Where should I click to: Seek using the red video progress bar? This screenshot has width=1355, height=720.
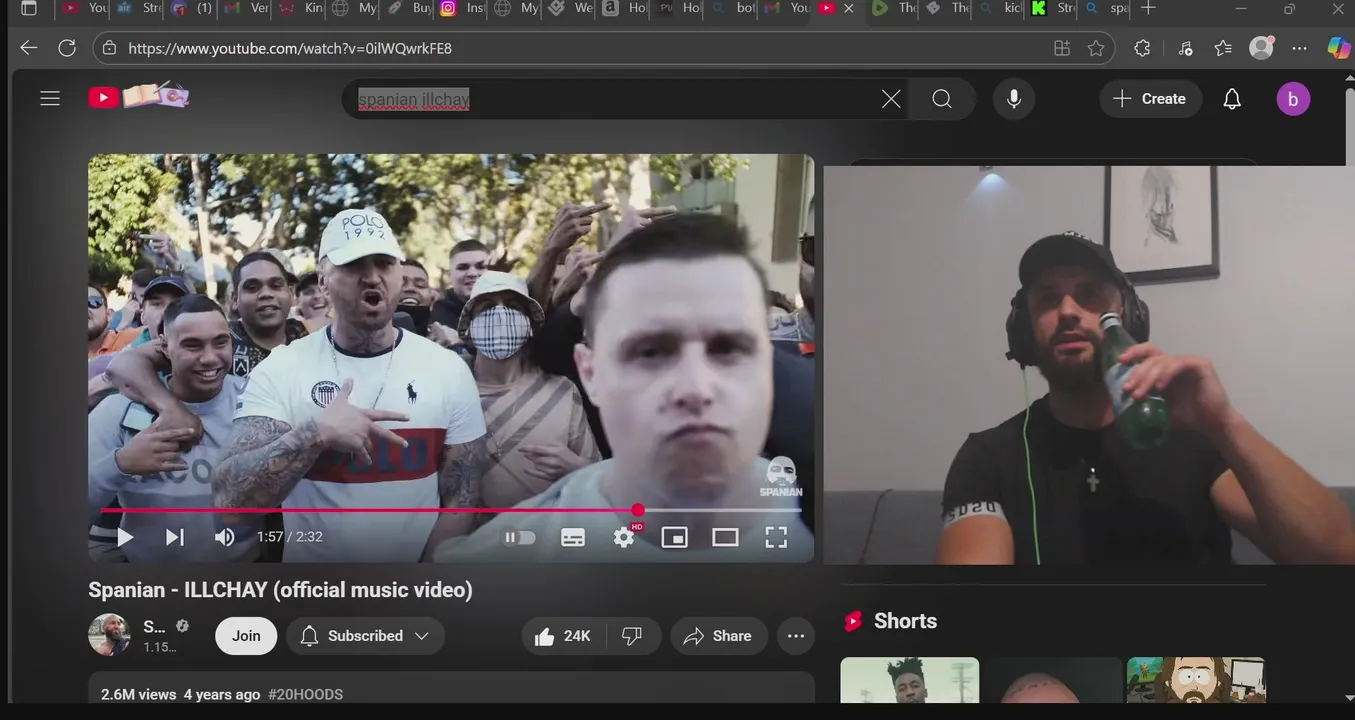pos(451,510)
